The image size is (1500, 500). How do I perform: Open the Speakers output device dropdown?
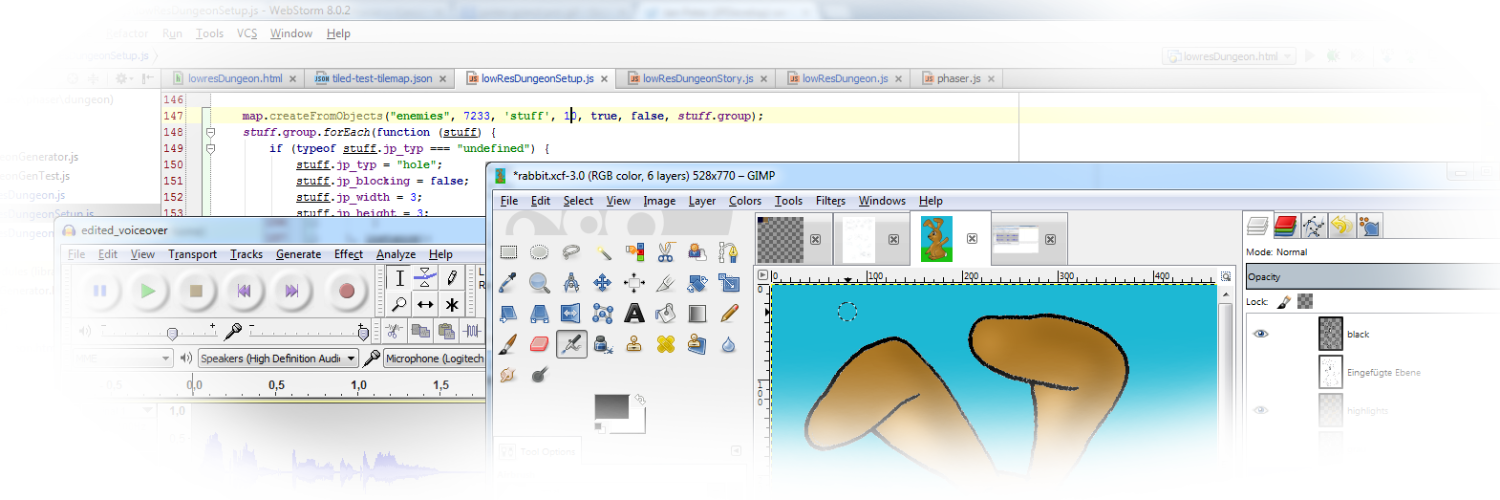(x=278, y=358)
